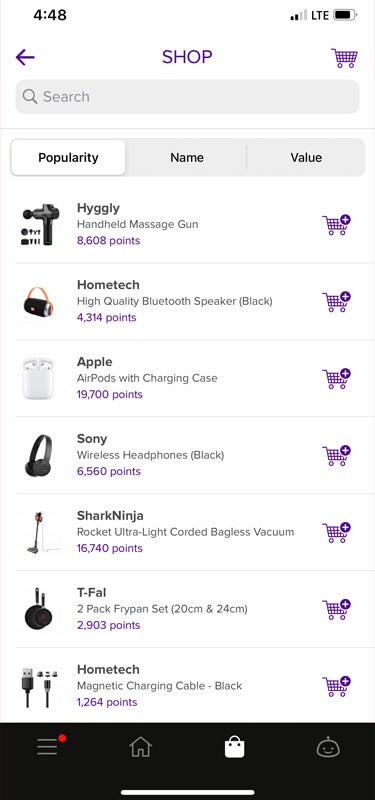Open the profile face icon
The image size is (375, 800).
328,748
